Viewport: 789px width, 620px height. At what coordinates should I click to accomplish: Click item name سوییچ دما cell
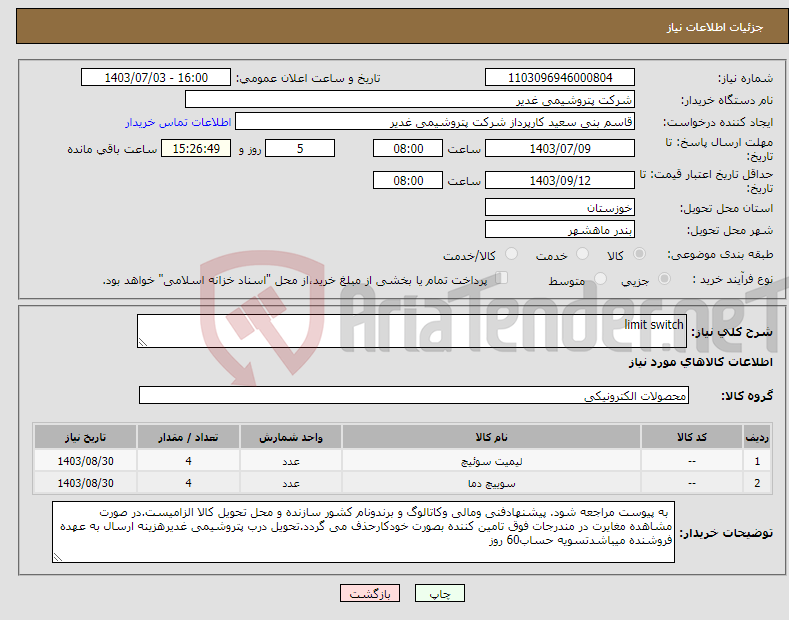point(491,483)
